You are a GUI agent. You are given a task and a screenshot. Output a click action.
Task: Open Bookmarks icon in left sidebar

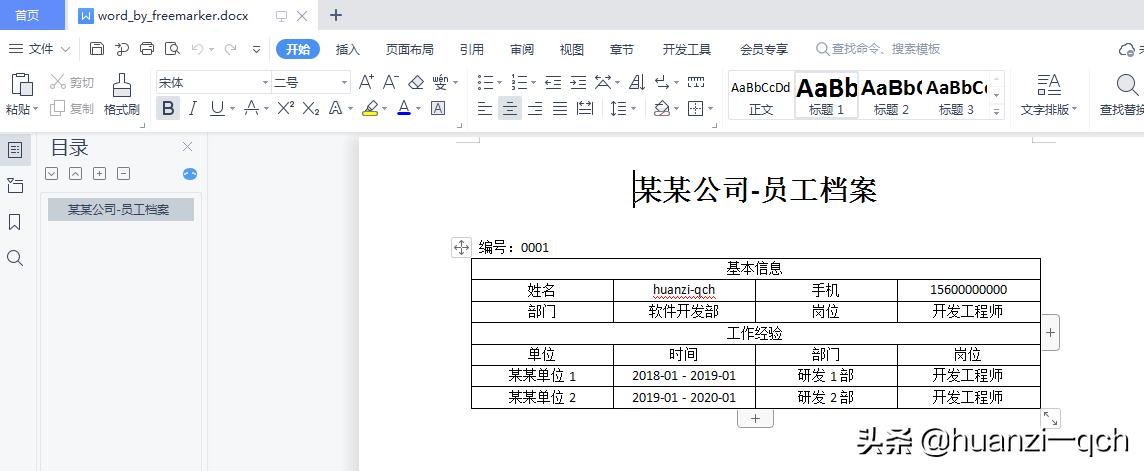(x=15, y=222)
